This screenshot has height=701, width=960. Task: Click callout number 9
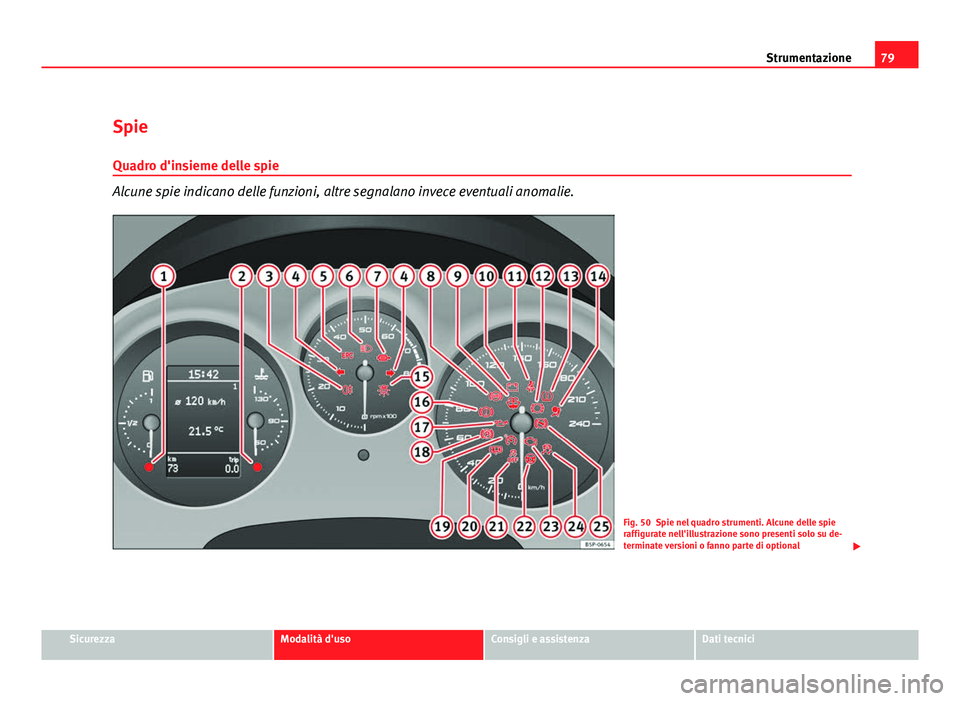point(457,276)
